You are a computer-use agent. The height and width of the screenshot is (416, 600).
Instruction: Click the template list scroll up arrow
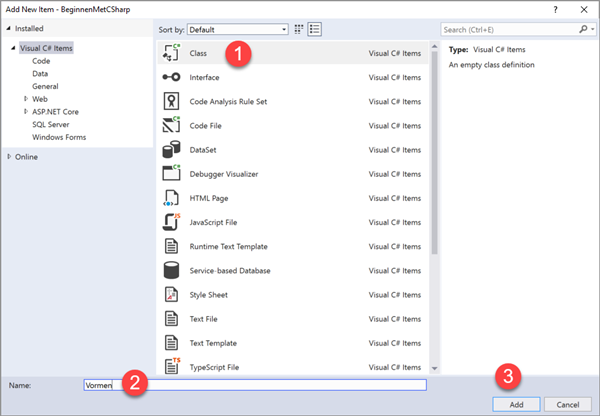434,46
